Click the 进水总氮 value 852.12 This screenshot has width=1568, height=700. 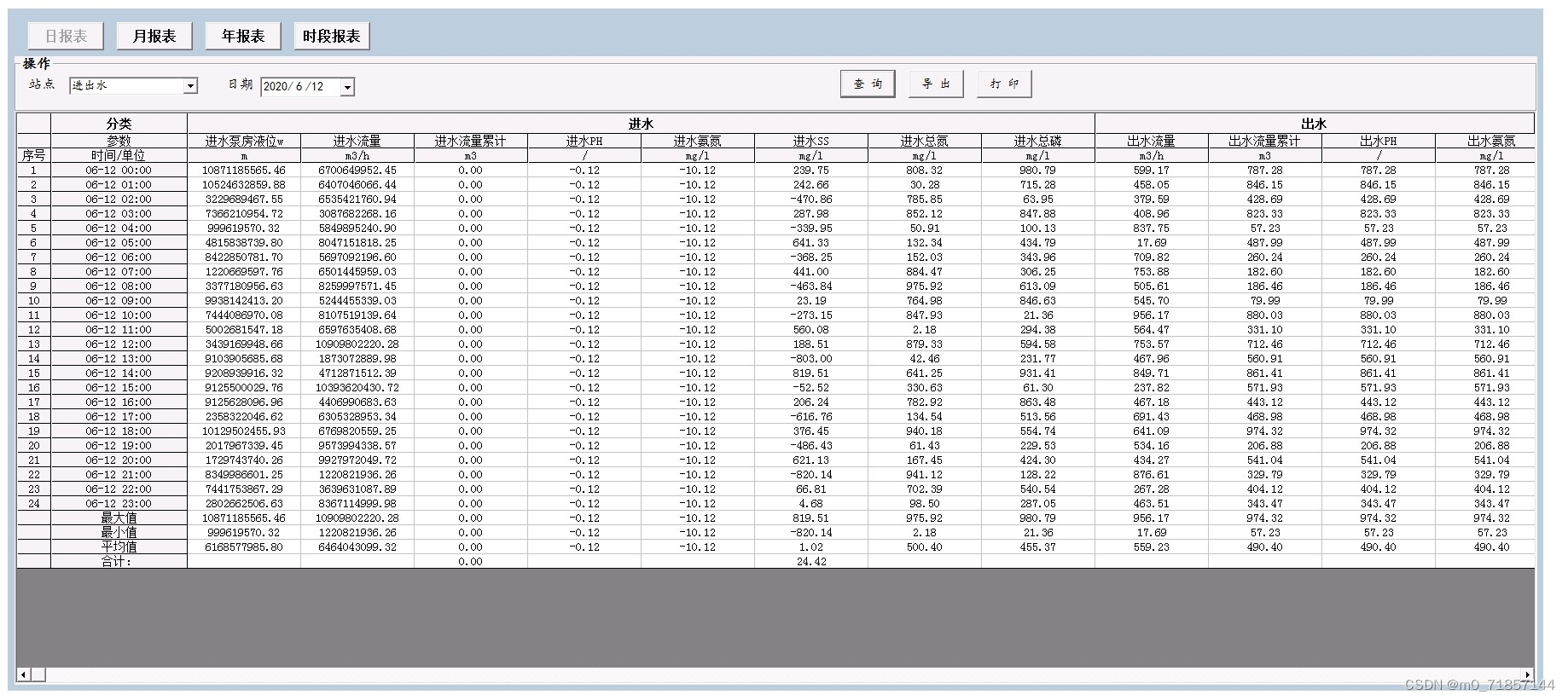925,213
